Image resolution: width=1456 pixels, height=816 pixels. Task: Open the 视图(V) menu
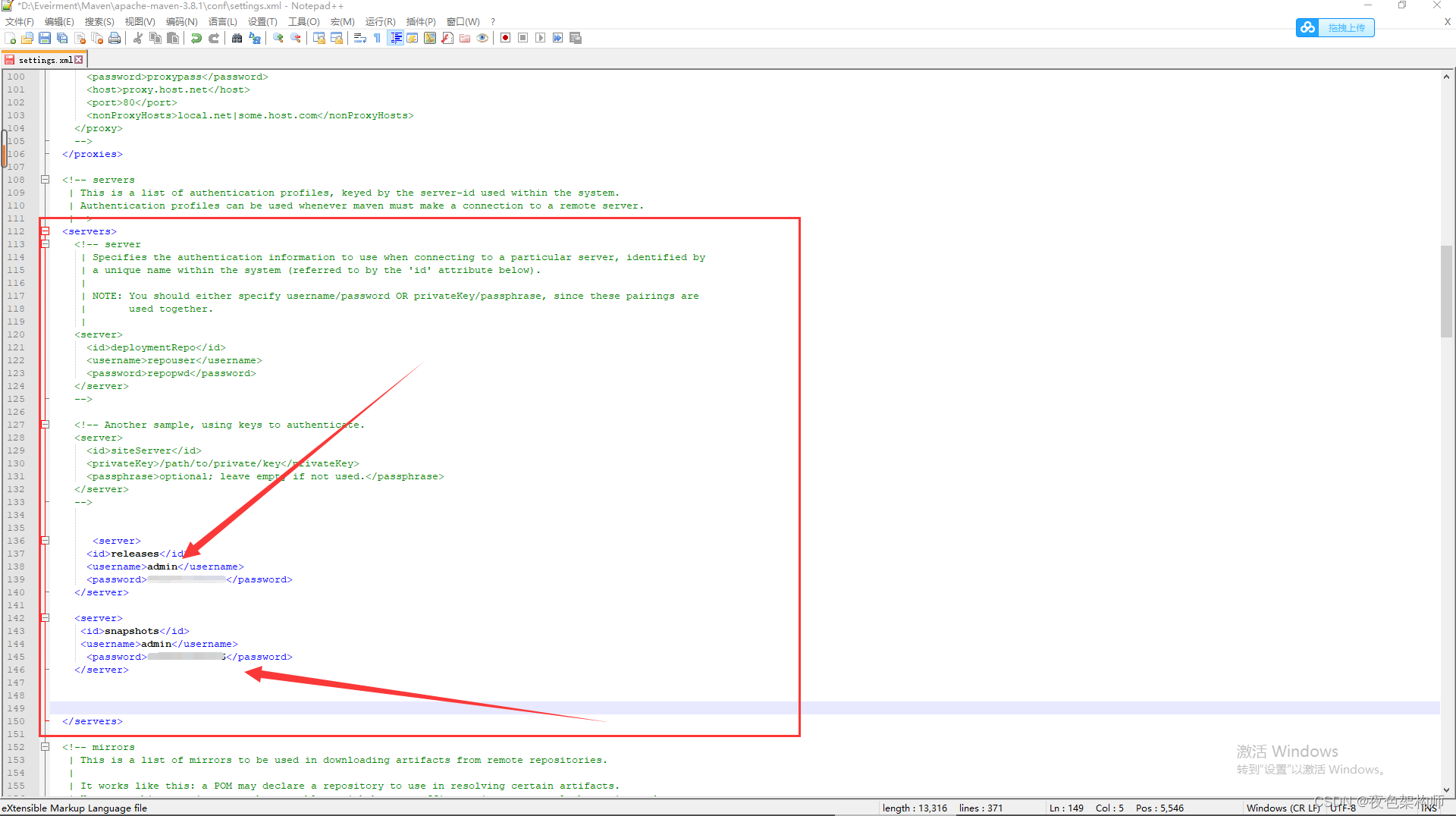click(x=140, y=22)
